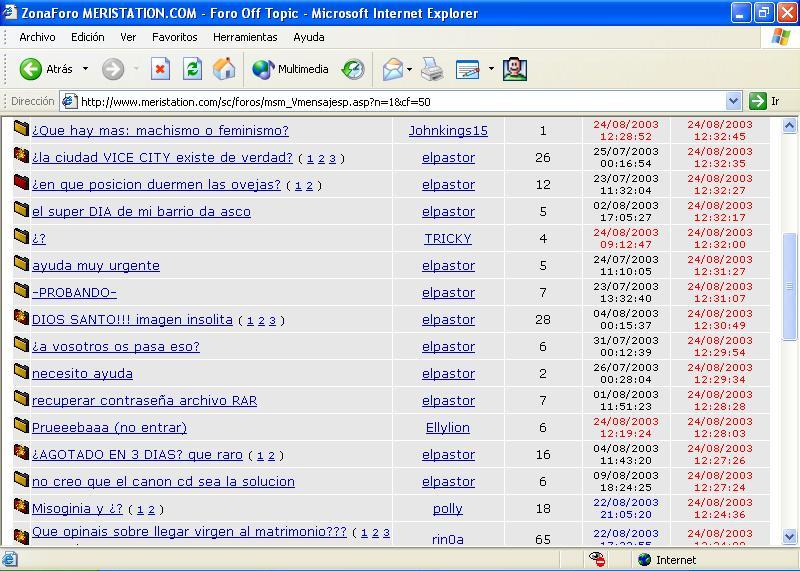The height and width of the screenshot is (571, 800).
Task: Click the green Ir go button
Action: (x=764, y=101)
